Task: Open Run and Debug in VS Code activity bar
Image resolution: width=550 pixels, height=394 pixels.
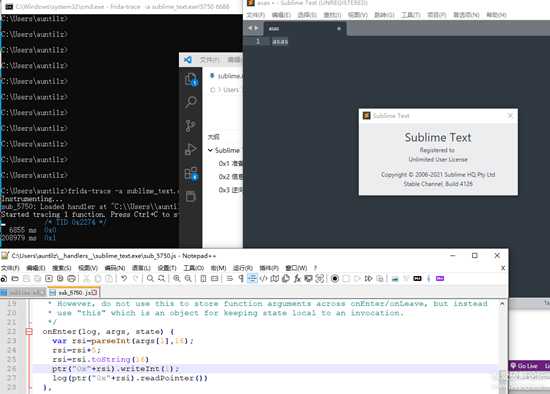Action: pos(191,149)
